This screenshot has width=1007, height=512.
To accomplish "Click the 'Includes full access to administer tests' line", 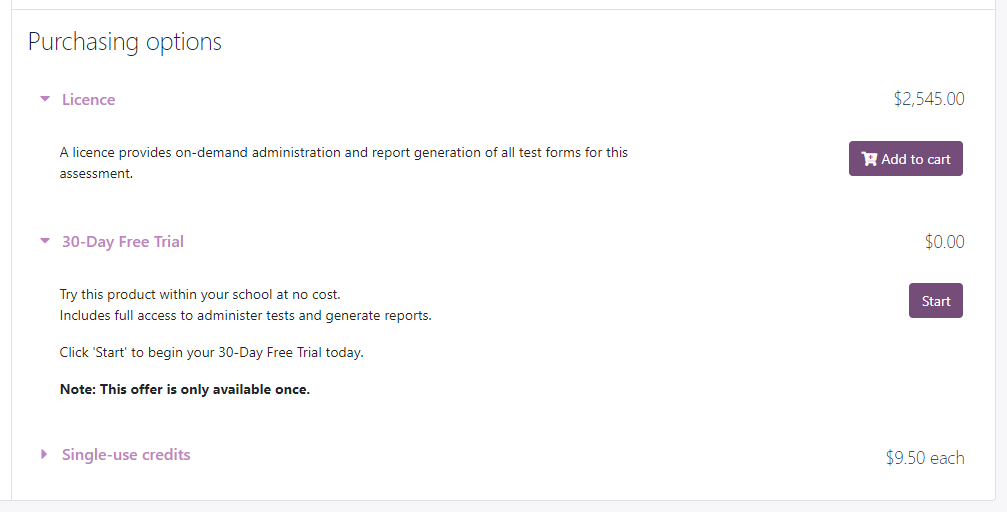I will coord(245,315).
